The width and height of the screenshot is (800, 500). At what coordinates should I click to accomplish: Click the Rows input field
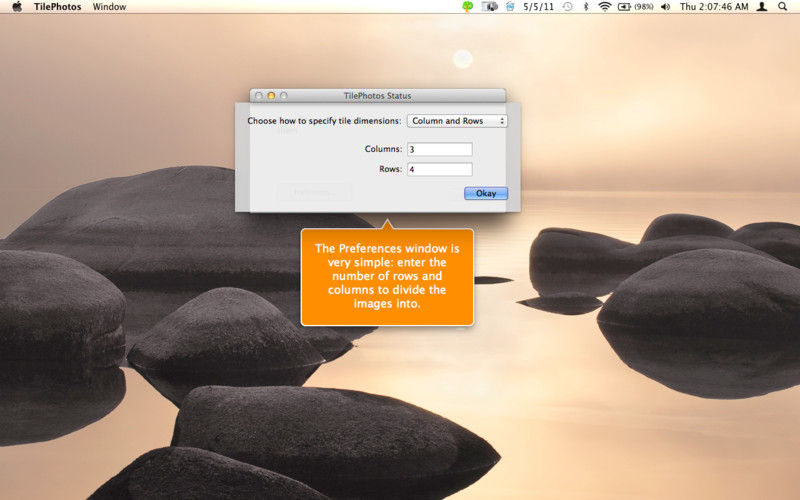pos(440,169)
